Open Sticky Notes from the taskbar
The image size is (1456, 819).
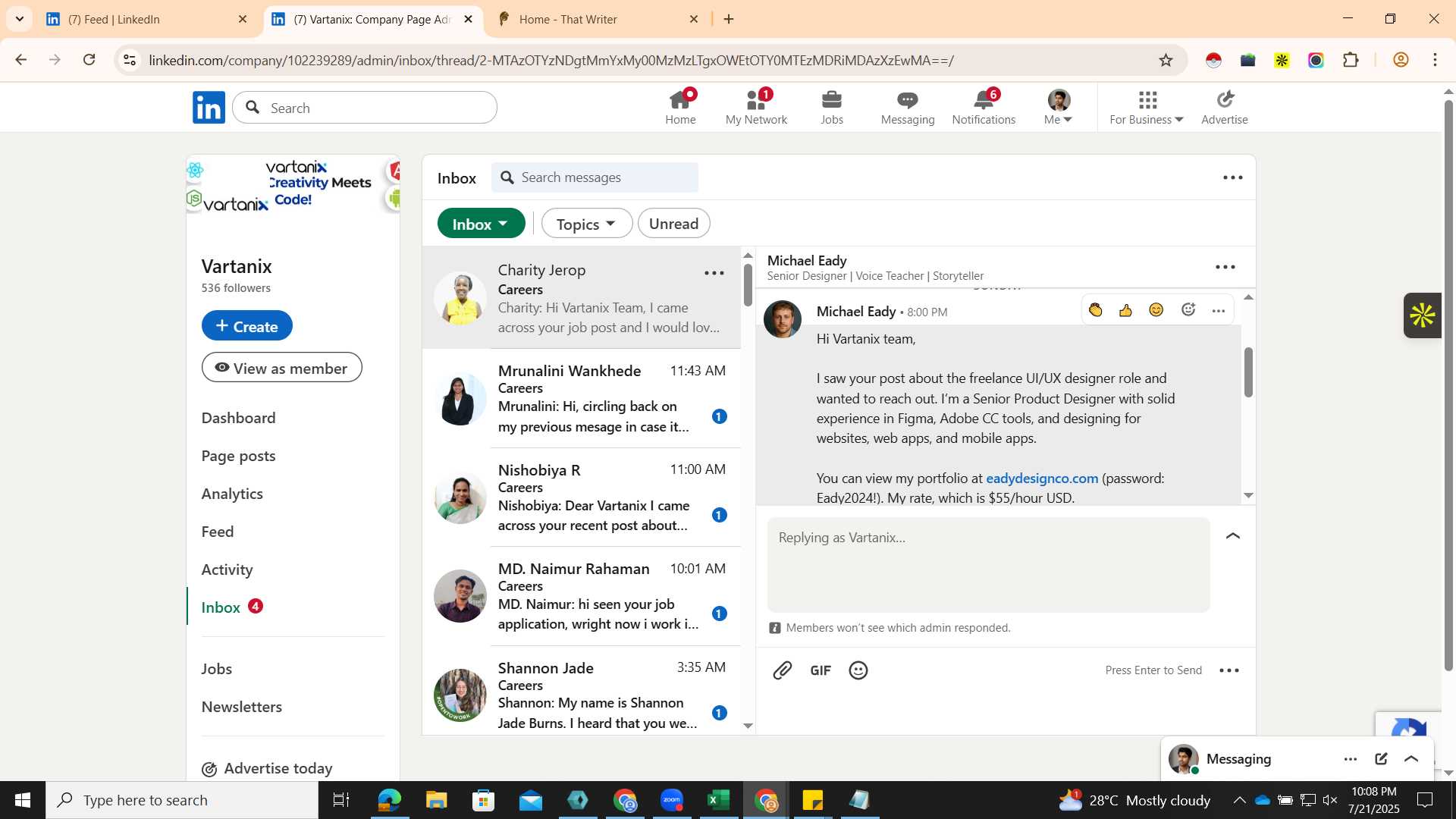coord(812,800)
